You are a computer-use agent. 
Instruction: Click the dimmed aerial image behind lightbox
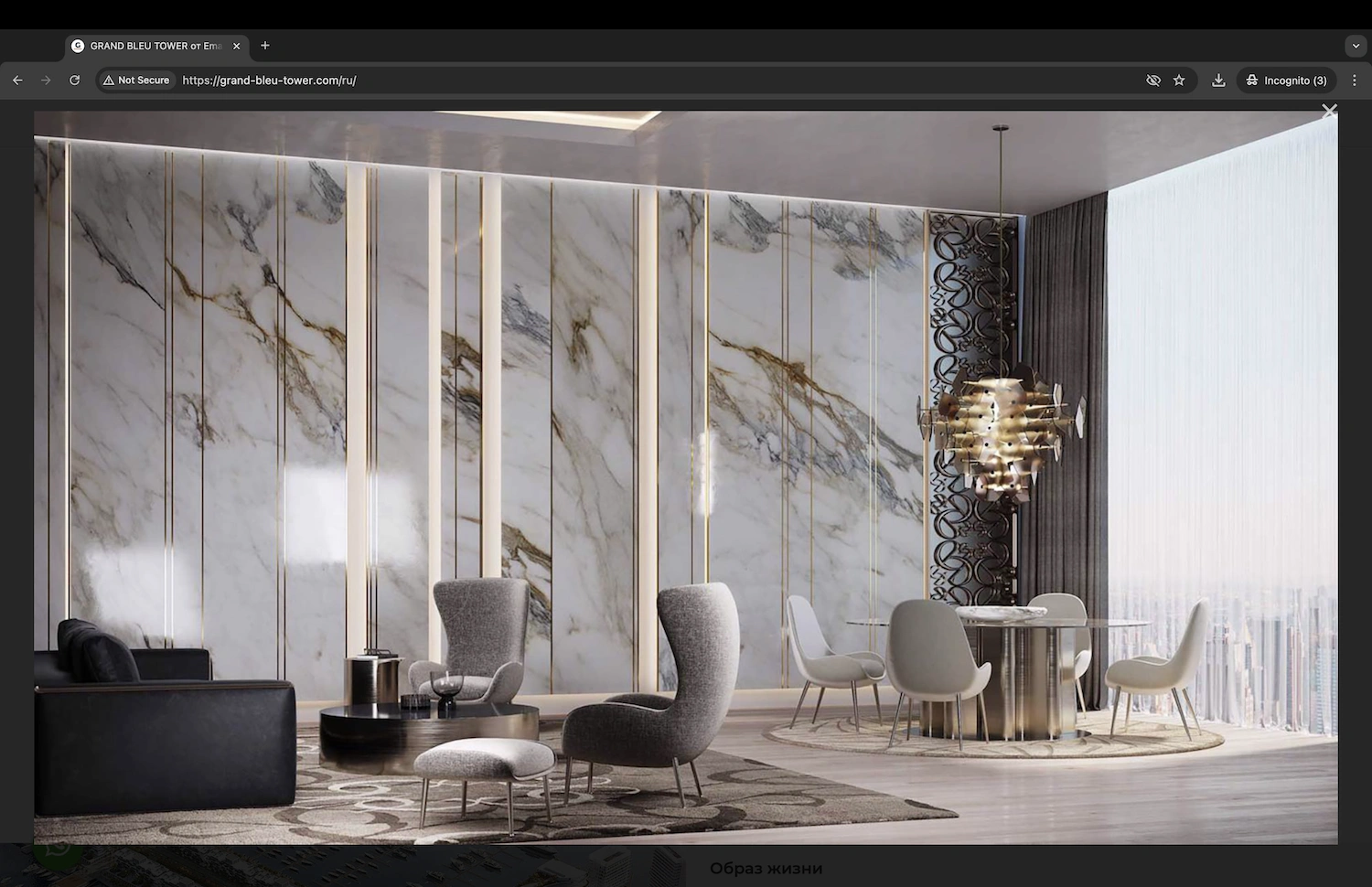pyautogui.click(x=366, y=865)
